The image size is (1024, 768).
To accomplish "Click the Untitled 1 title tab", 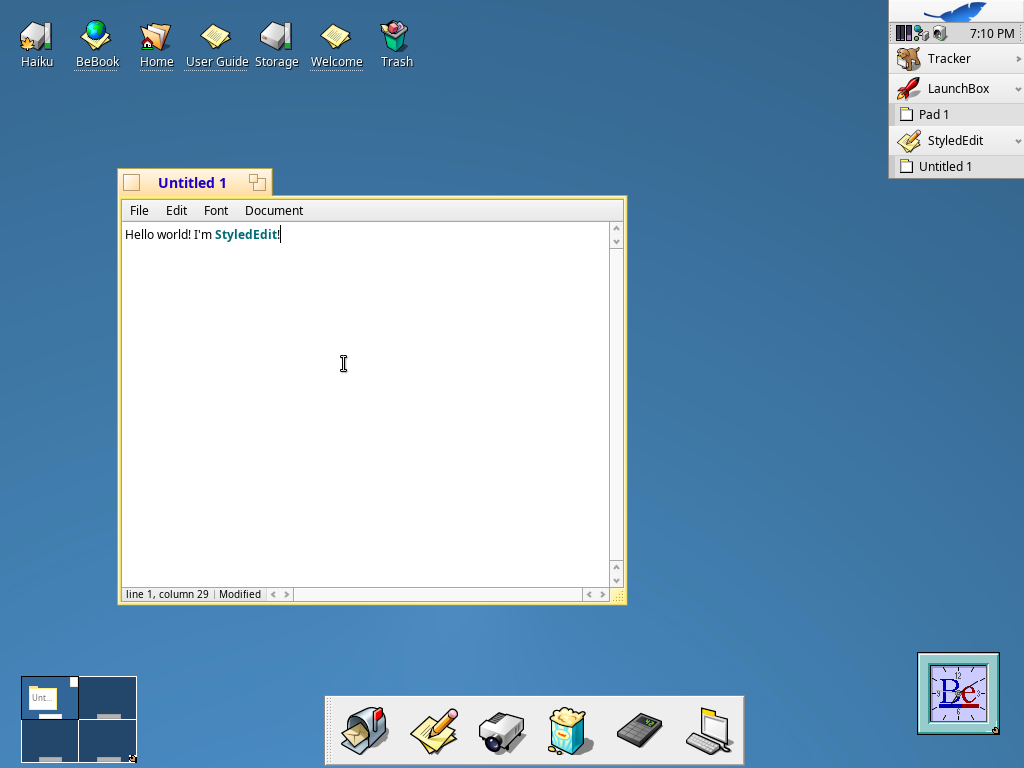I will pos(192,183).
